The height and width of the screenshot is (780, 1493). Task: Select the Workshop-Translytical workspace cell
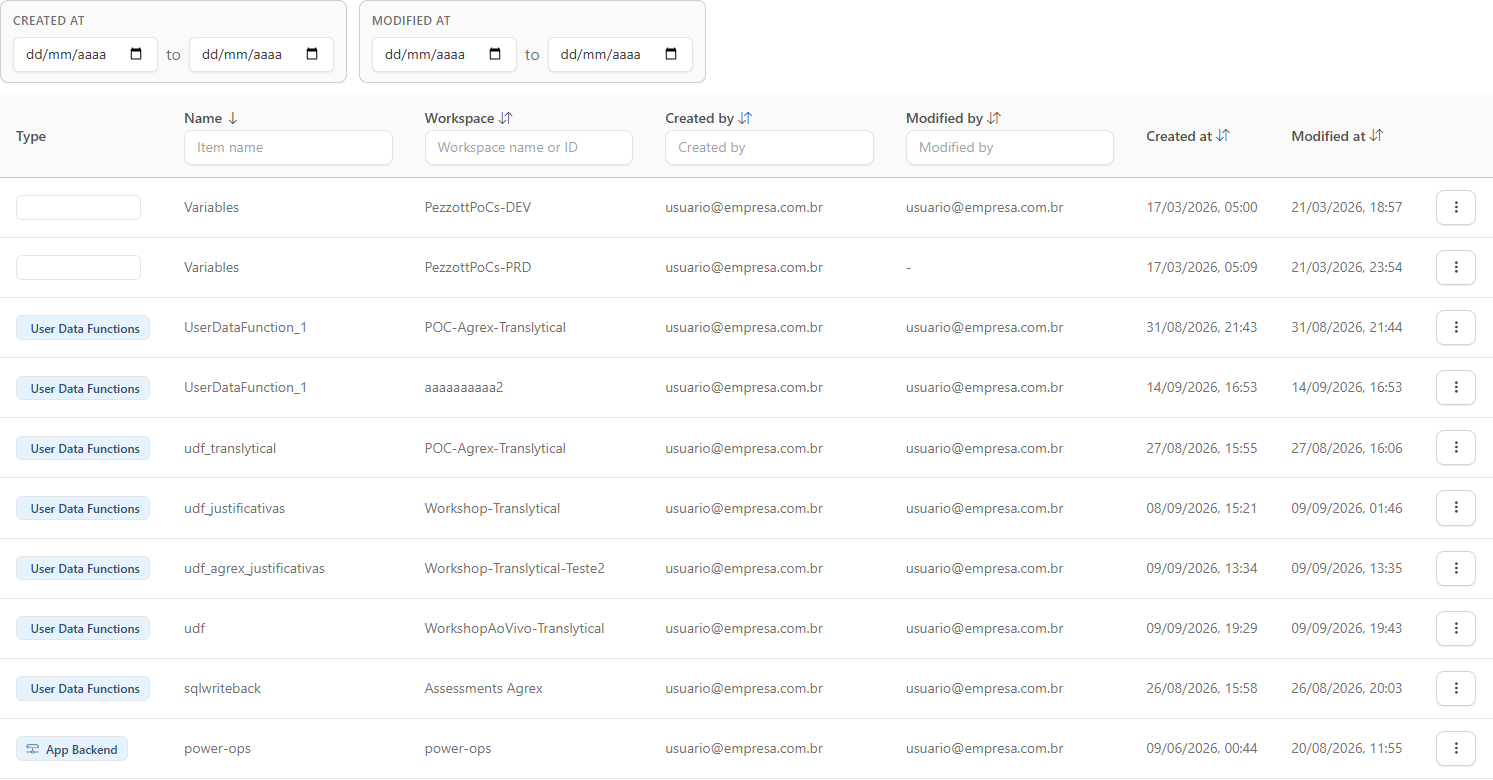pyautogui.click(x=492, y=508)
